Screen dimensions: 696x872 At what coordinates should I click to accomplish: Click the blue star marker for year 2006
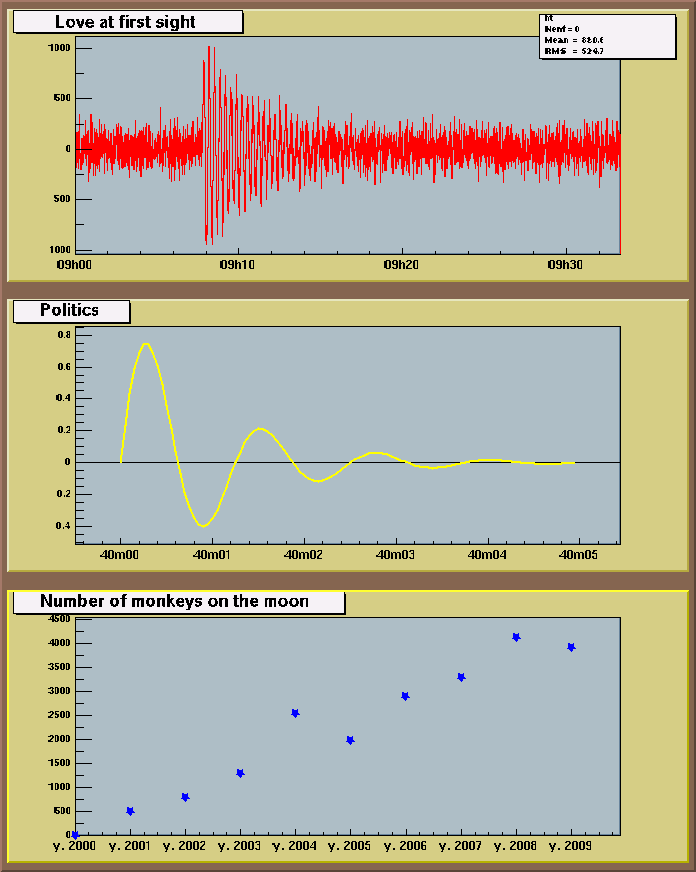click(405, 696)
